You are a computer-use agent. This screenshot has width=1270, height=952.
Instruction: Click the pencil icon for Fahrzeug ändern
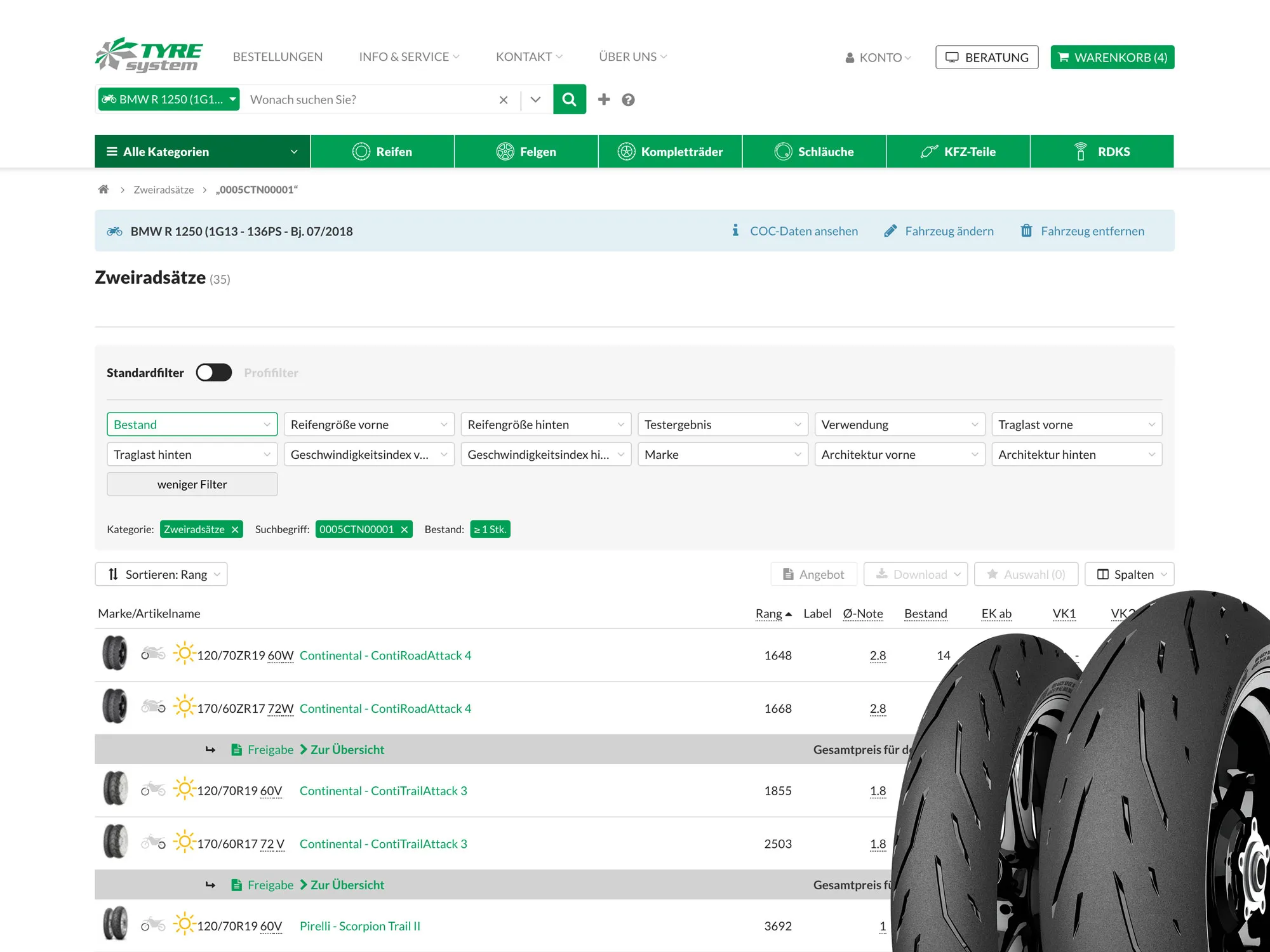pyautogui.click(x=890, y=230)
